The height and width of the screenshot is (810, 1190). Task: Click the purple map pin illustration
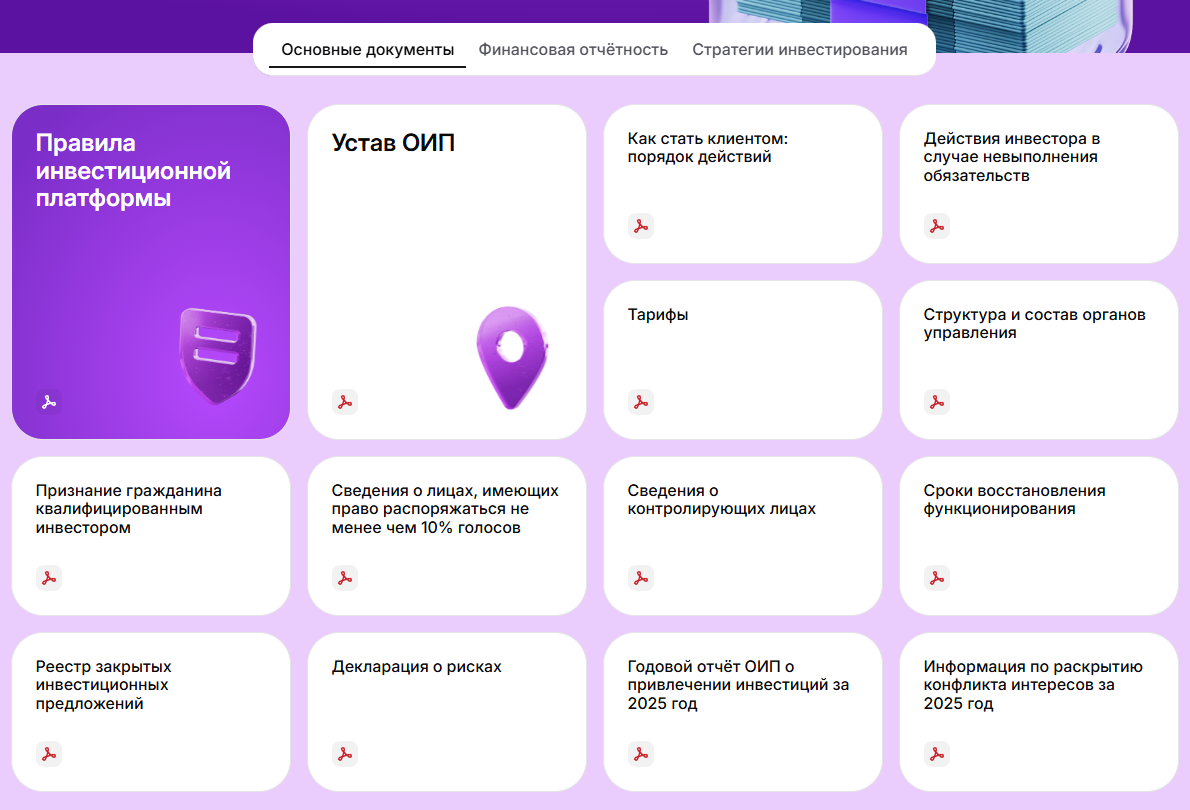tap(513, 357)
